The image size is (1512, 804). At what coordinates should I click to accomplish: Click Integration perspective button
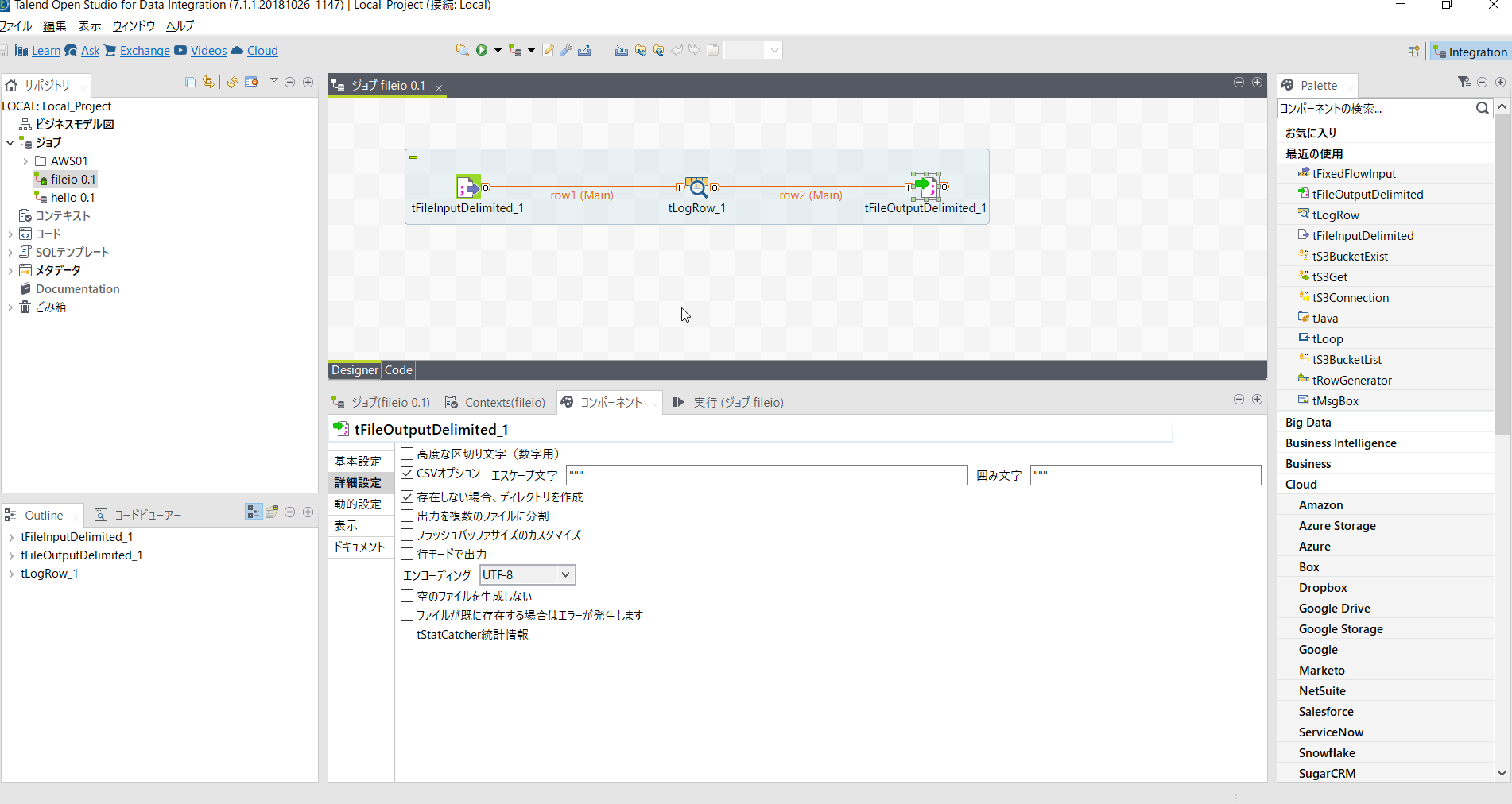pyautogui.click(x=1470, y=52)
